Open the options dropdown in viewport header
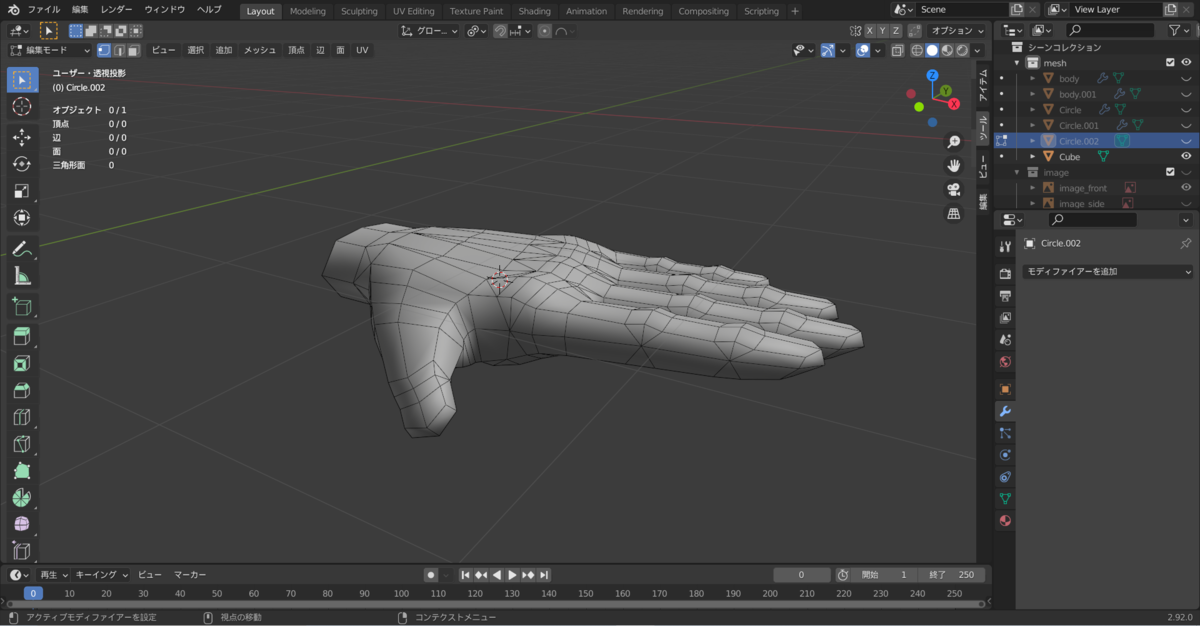This screenshot has width=1200, height=626. (x=957, y=31)
